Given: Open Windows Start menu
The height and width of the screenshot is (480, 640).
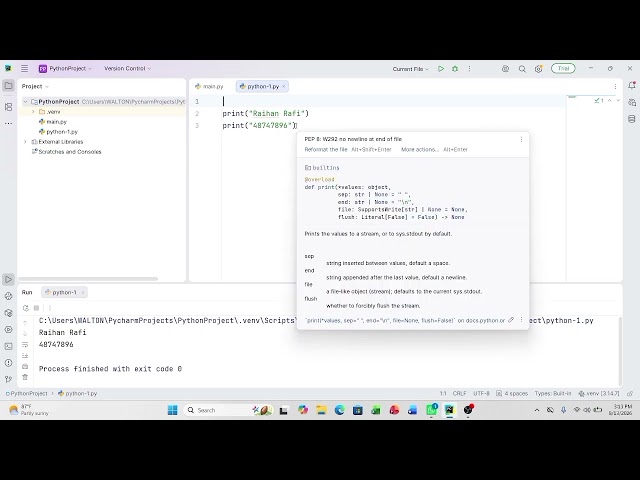Looking at the screenshot, I should click(173, 410).
